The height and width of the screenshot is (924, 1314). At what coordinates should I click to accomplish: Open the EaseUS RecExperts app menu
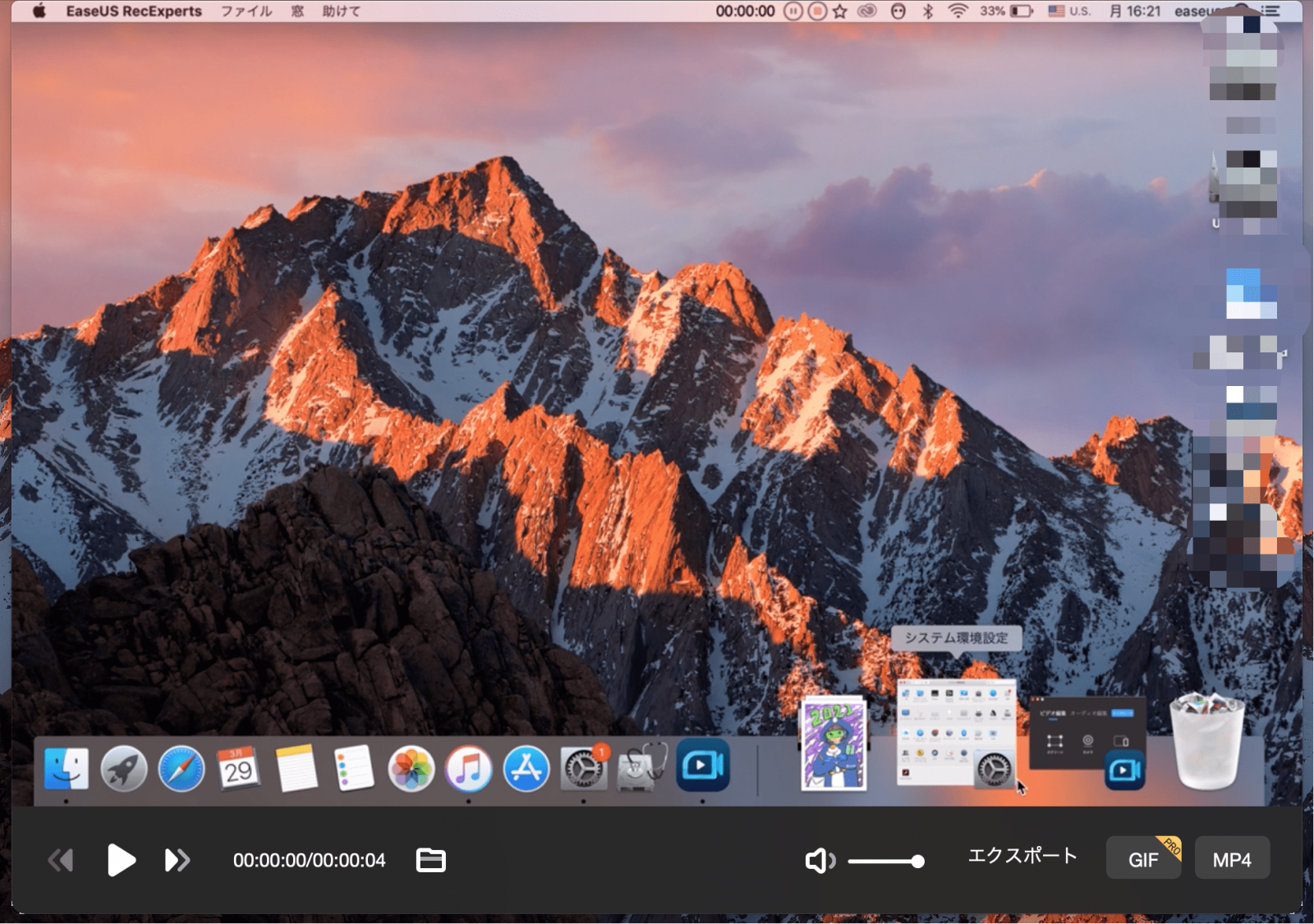(134, 11)
